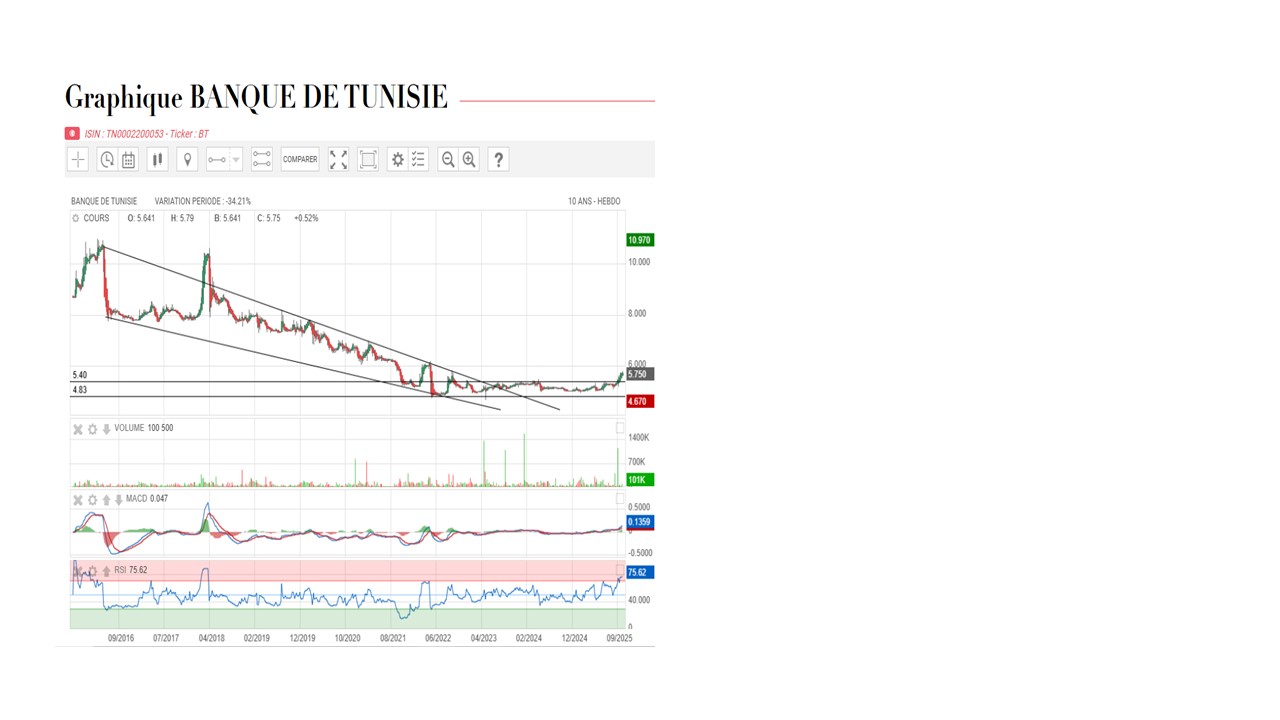This screenshot has height=720, width=1280.
Task: Toggle the VOLUME panel checkbox
Action: click(620, 428)
